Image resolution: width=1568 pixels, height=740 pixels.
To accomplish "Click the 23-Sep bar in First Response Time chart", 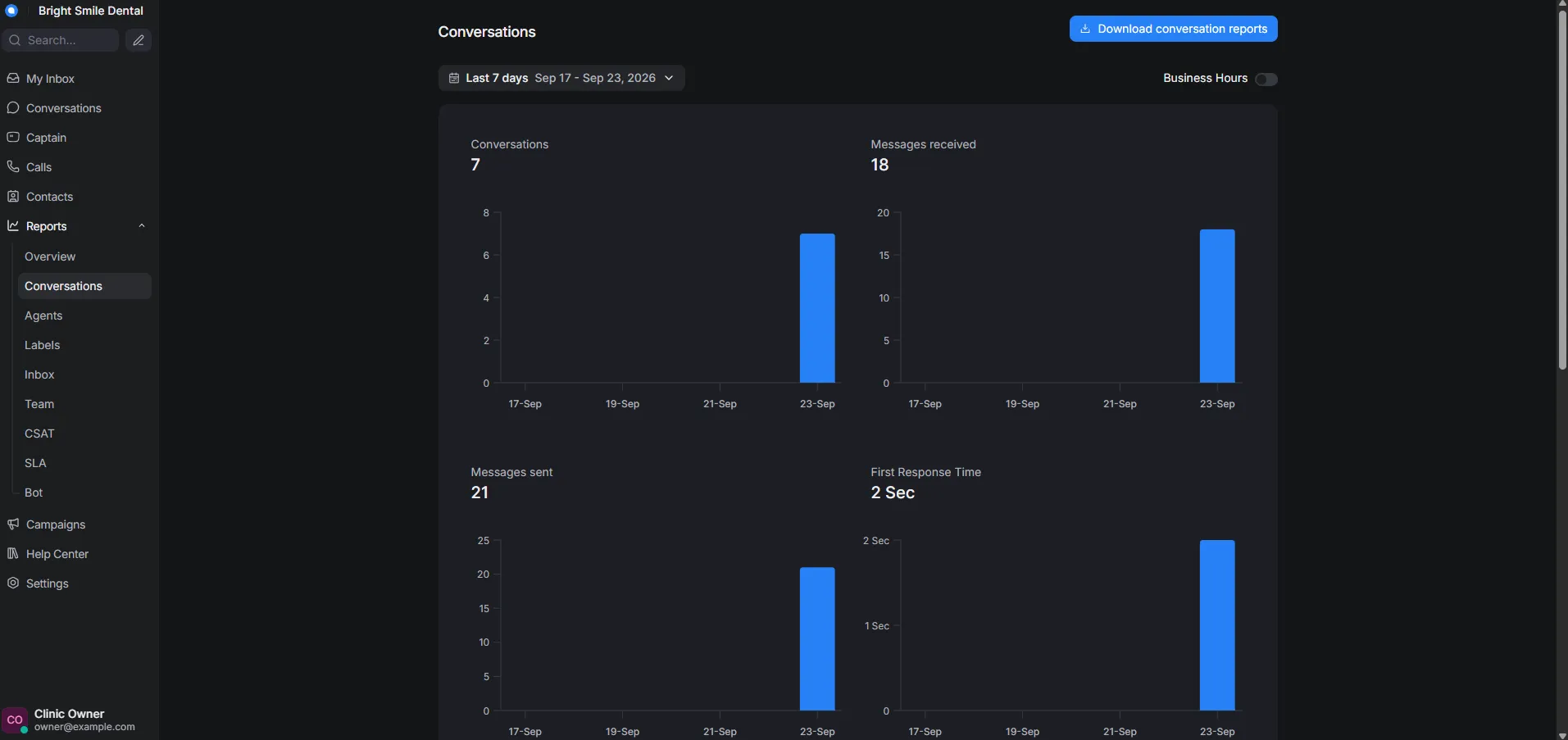I will [1217, 625].
